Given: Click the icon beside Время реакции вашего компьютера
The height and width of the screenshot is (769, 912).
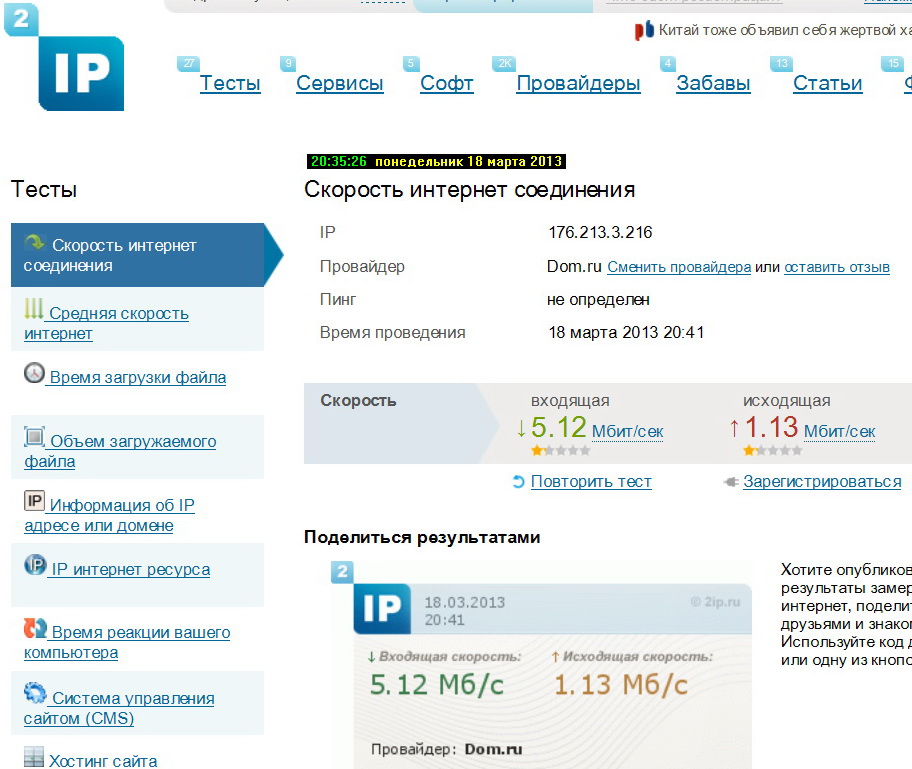Looking at the screenshot, I should point(35,629).
